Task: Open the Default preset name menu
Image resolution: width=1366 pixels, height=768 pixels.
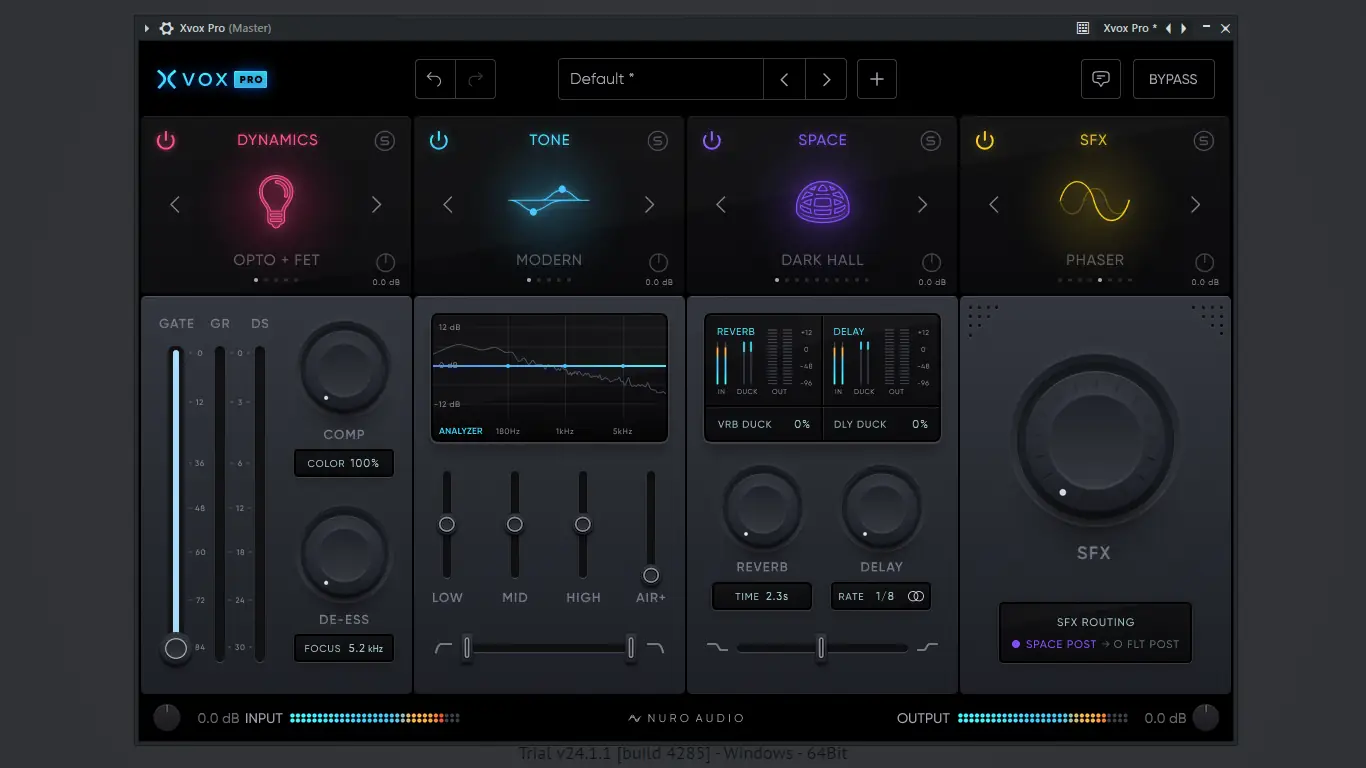Action: (x=661, y=79)
